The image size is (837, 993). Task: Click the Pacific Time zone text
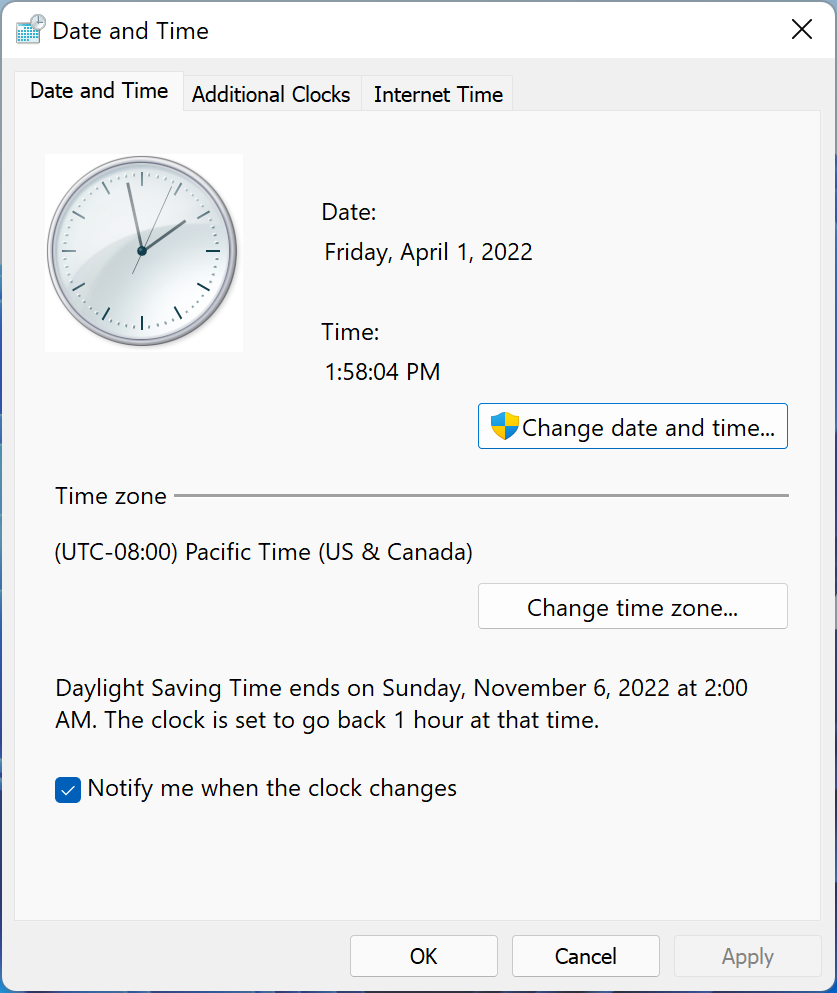[264, 552]
